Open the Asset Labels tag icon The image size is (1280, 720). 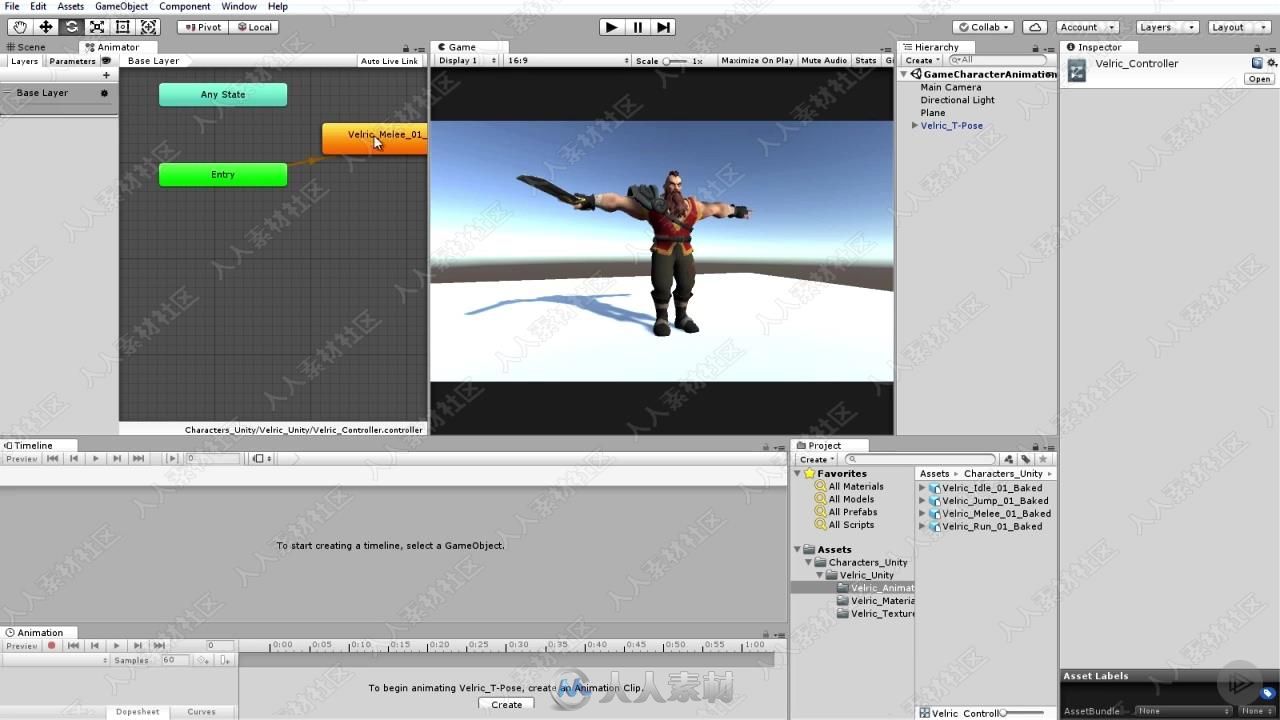[x=1267, y=693]
